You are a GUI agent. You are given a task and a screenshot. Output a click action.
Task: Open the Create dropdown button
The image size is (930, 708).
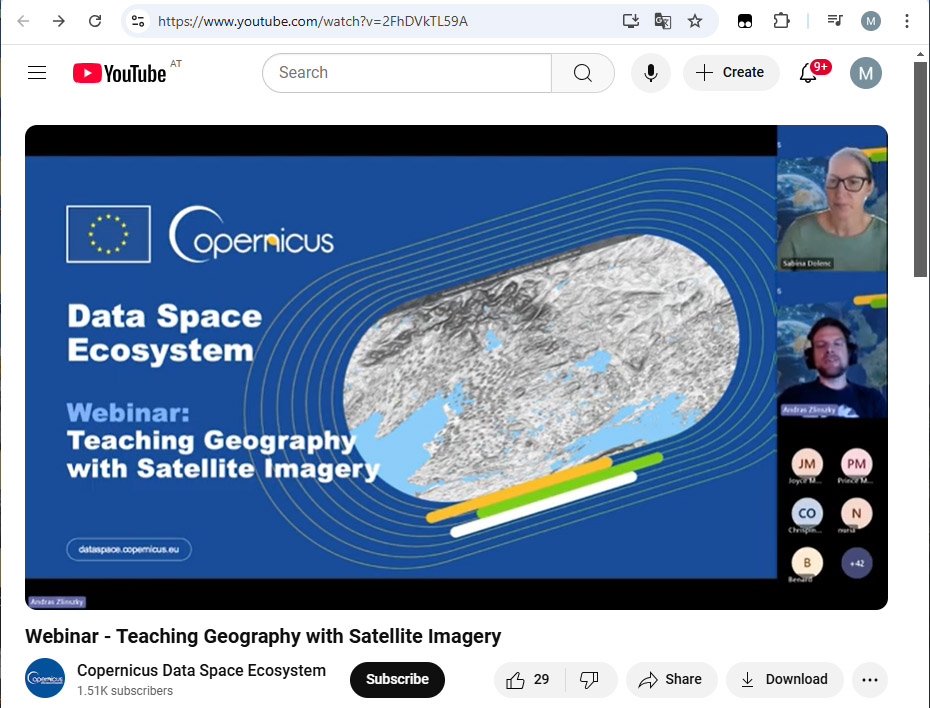[731, 73]
